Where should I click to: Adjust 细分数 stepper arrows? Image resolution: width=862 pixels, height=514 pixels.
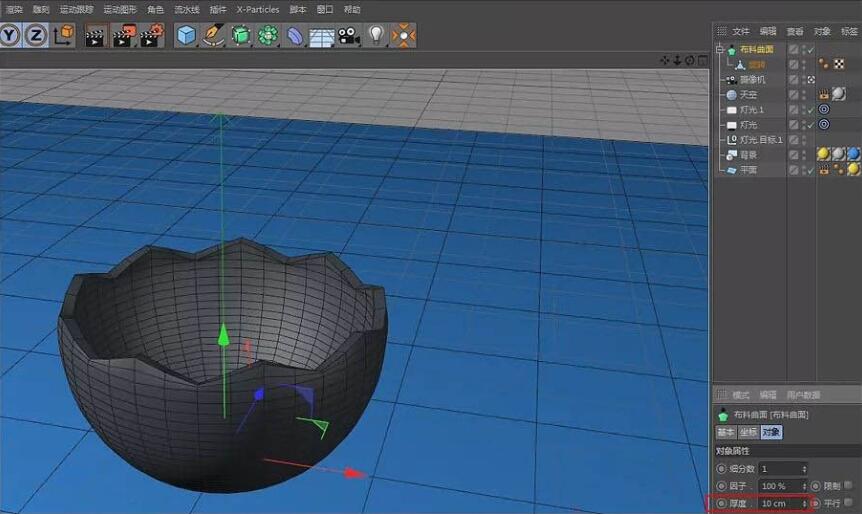pyautogui.click(x=804, y=469)
